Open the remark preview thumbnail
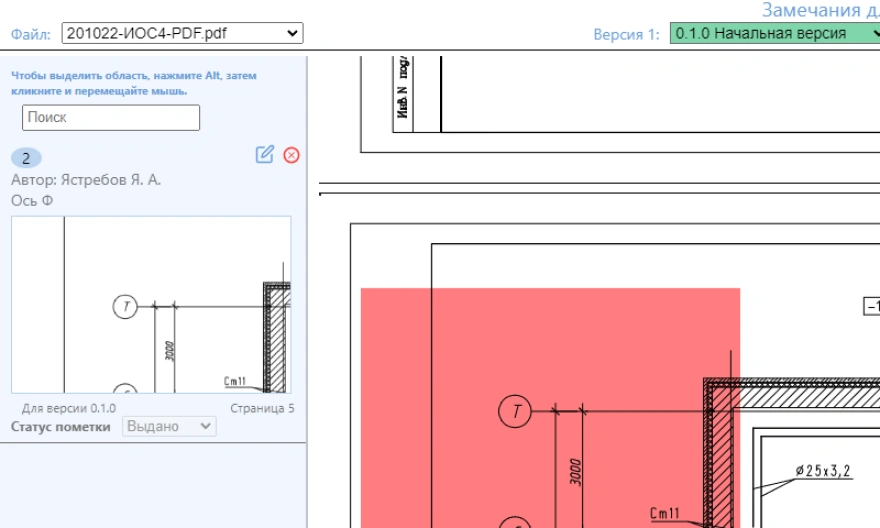Image resolution: width=880 pixels, height=528 pixels. 151,304
